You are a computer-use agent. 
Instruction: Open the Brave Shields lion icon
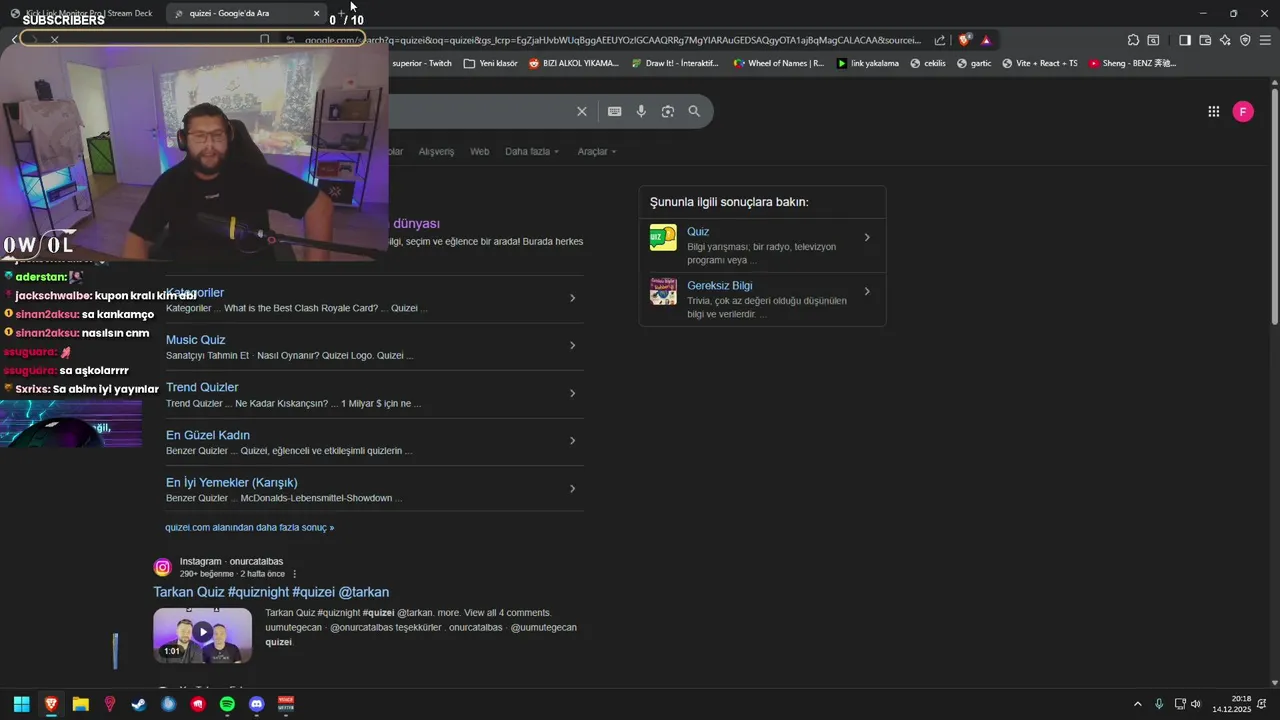click(964, 40)
